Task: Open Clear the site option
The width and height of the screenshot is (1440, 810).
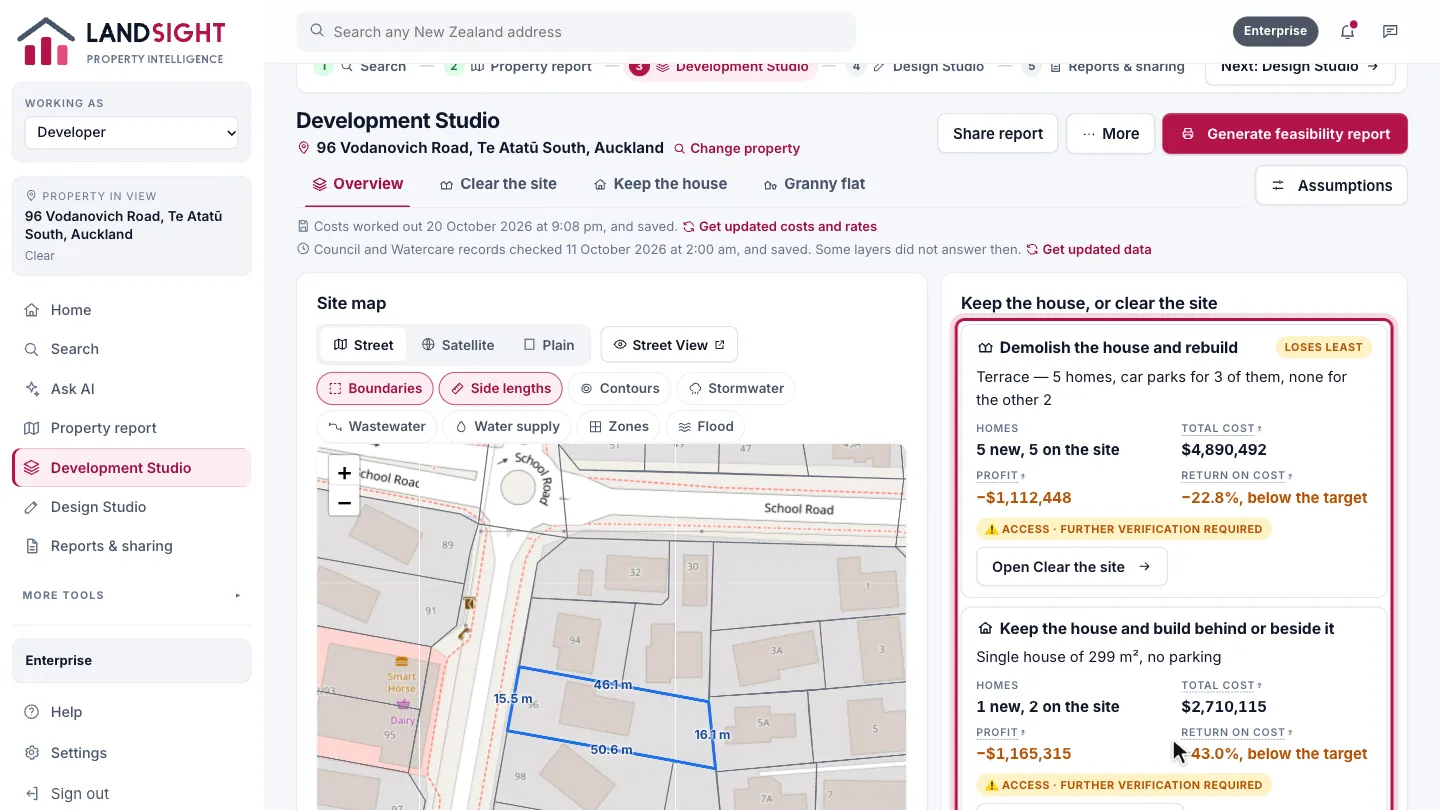Action: pos(1071,567)
